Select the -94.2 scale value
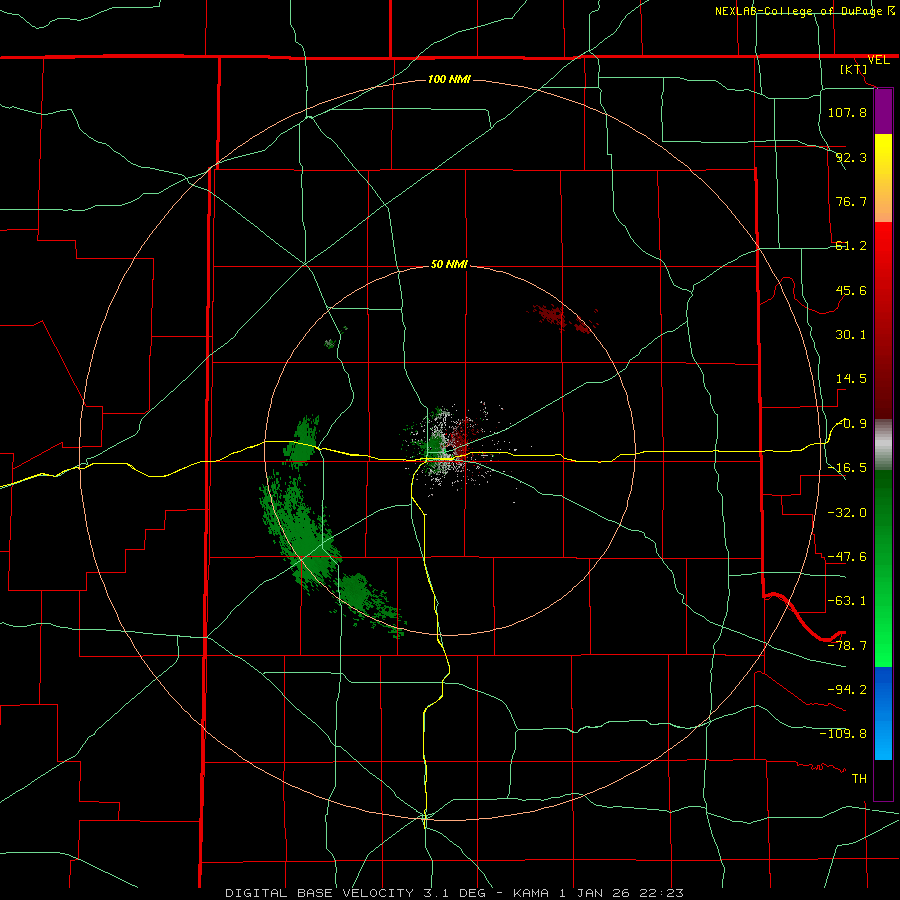Viewport: 900px width, 900px height. click(847, 689)
